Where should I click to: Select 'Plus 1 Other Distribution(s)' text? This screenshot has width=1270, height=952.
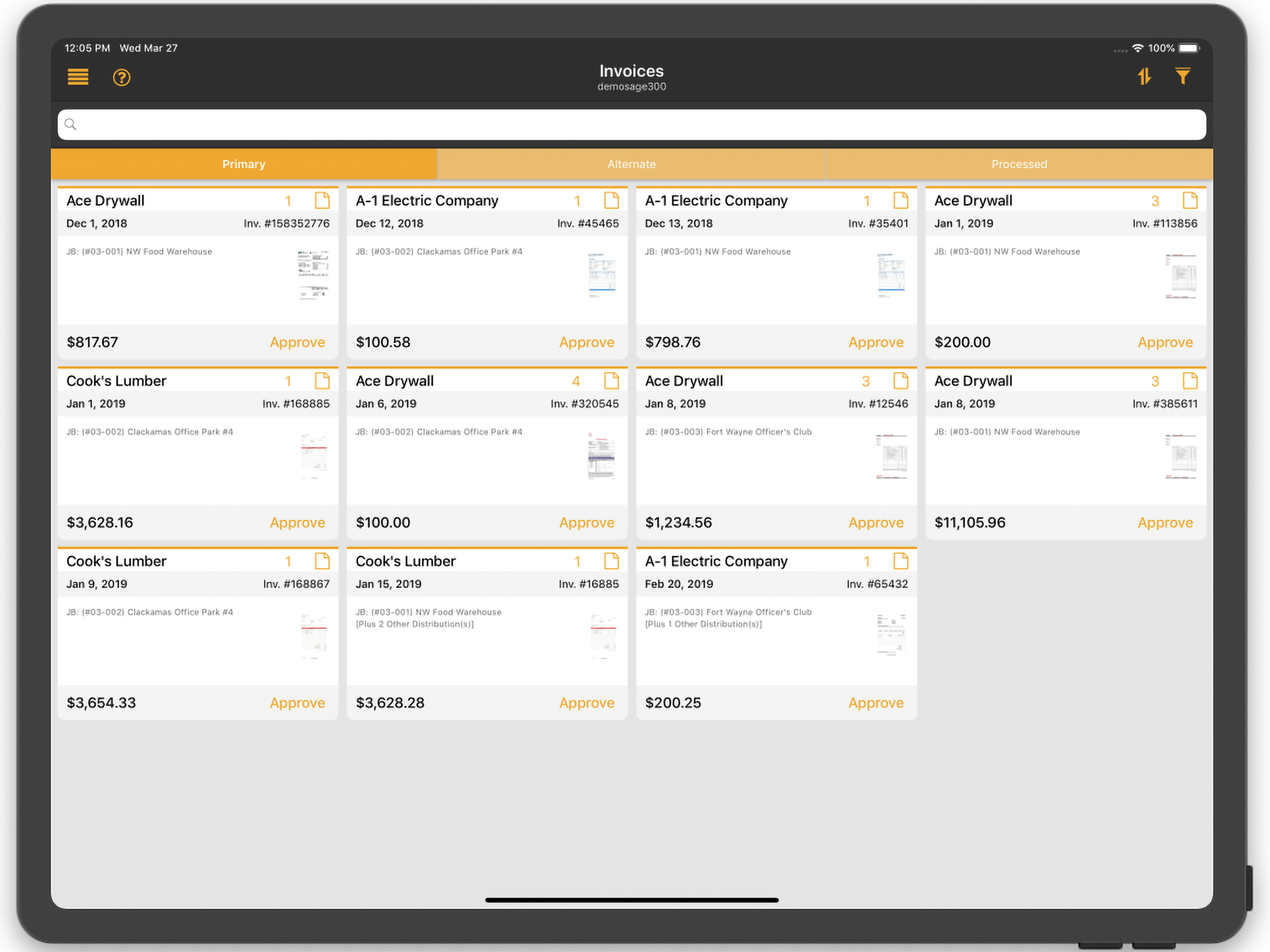coord(704,624)
